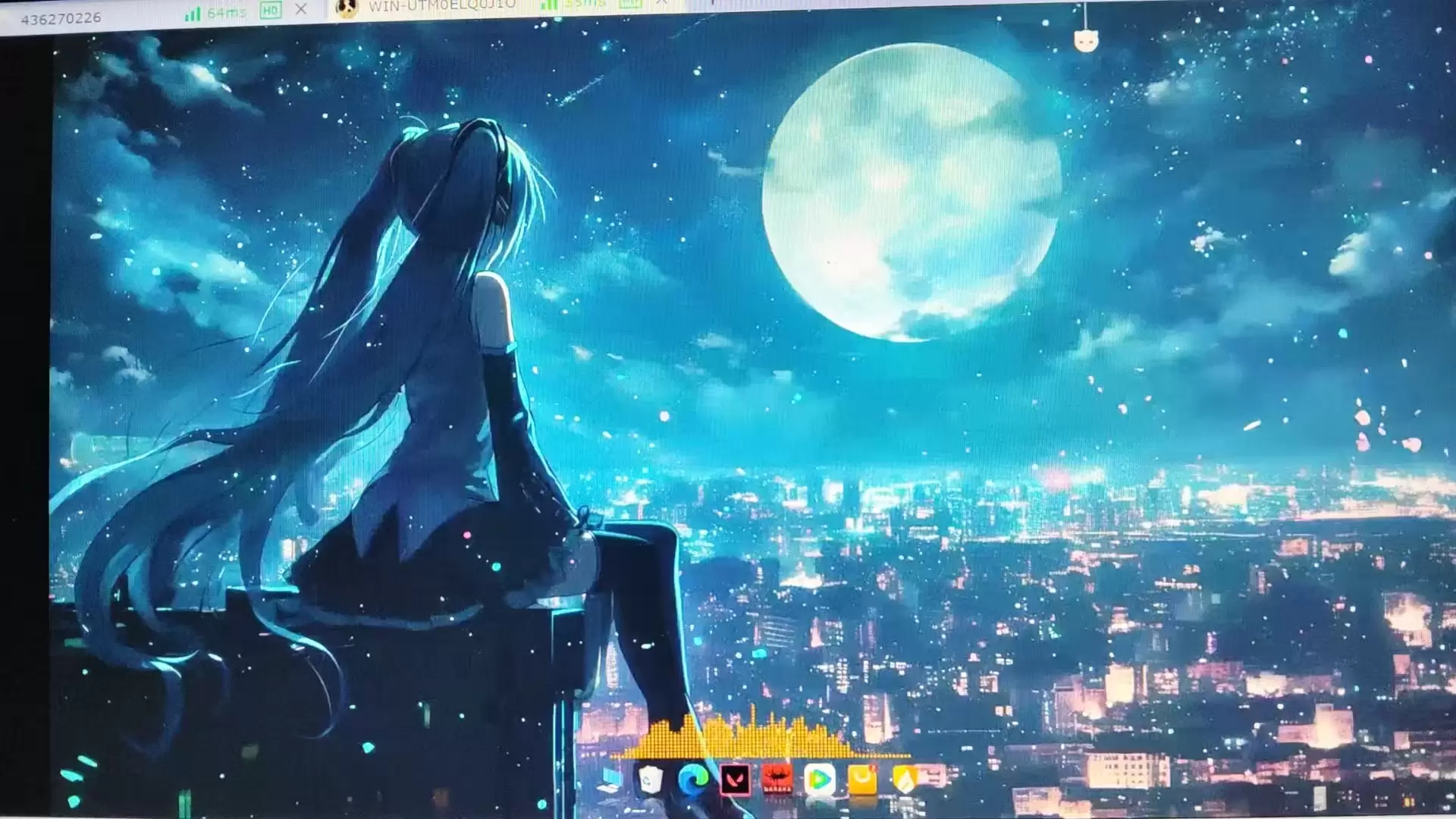Open the yellow shield security app

tap(905, 779)
